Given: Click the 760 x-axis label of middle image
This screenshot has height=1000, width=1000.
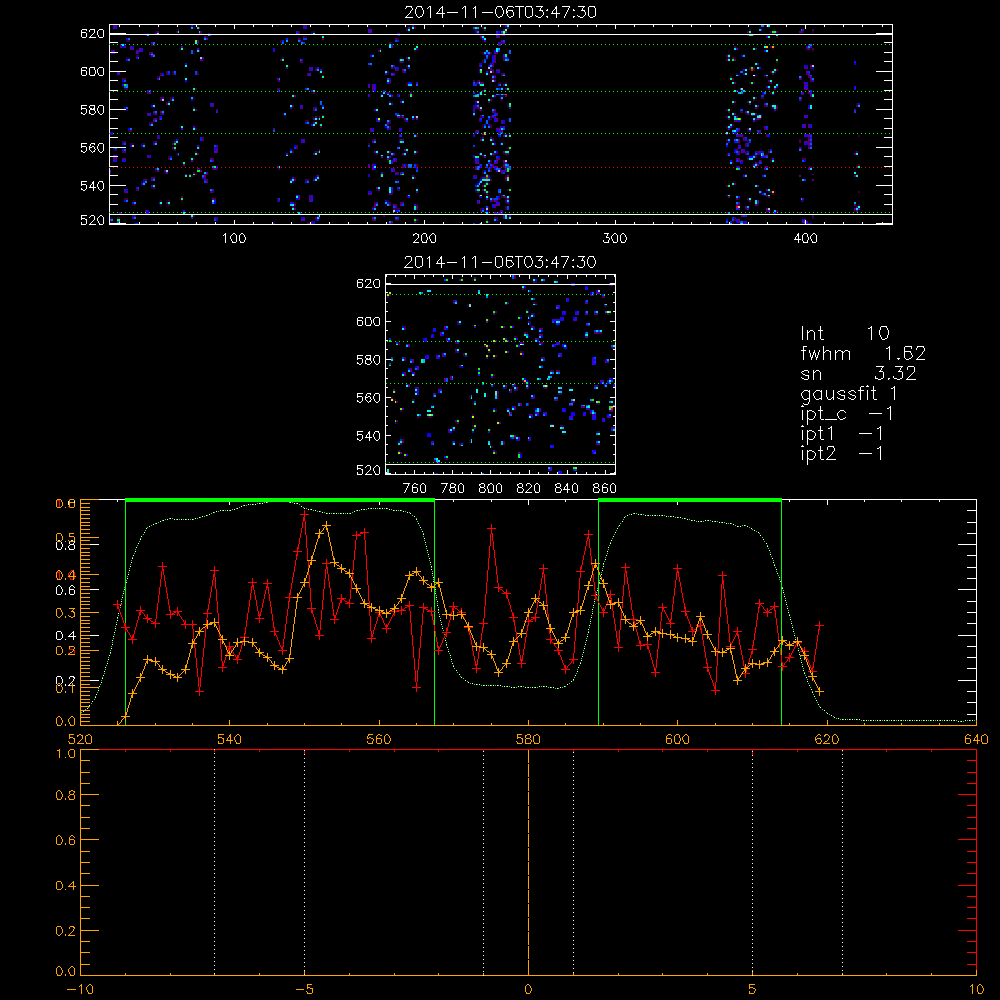Looking at the screenshot, I should pos(415,489).
